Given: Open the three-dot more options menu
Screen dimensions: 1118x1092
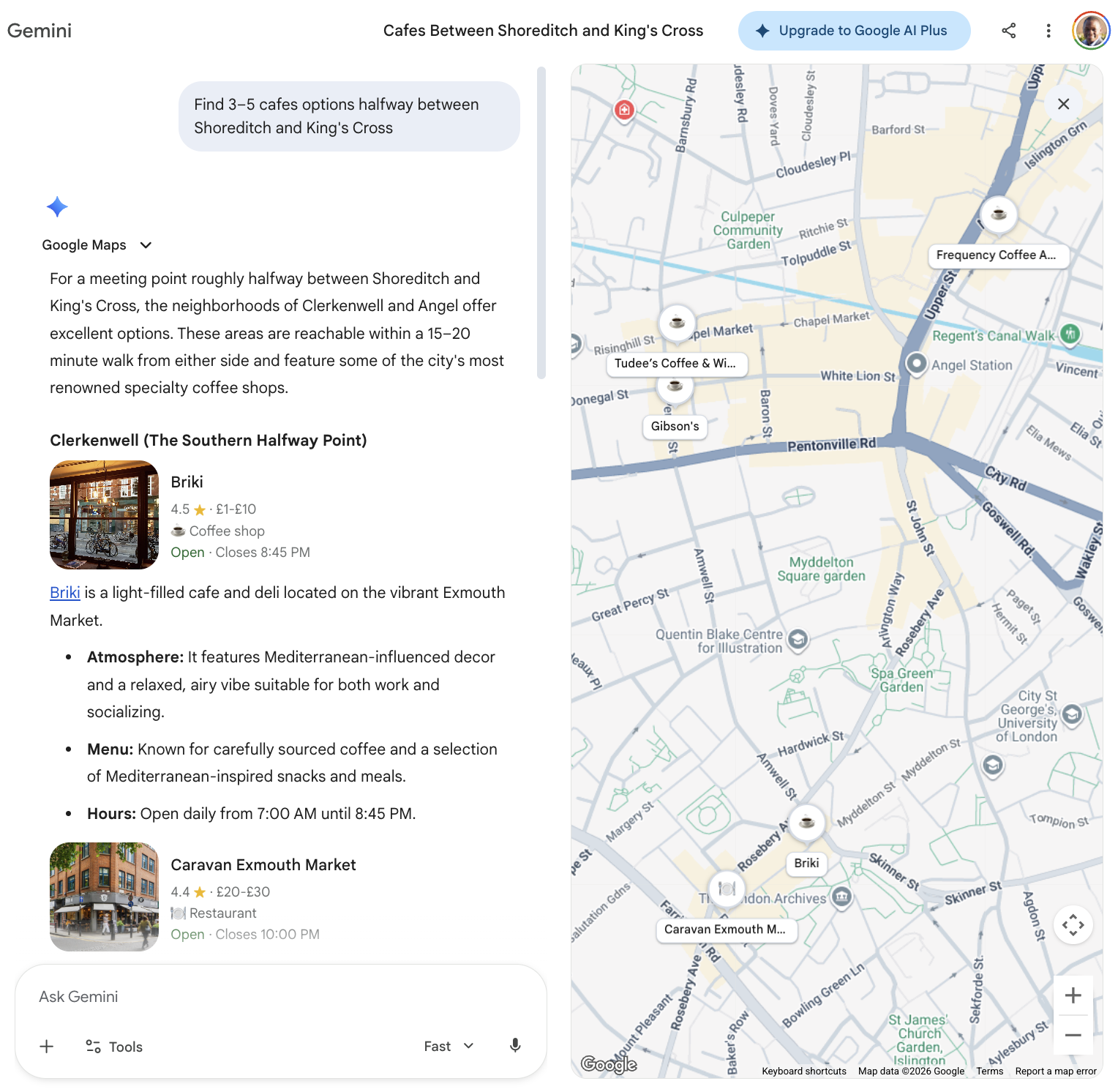Looking at the screenshot, I should (1048, 31).
